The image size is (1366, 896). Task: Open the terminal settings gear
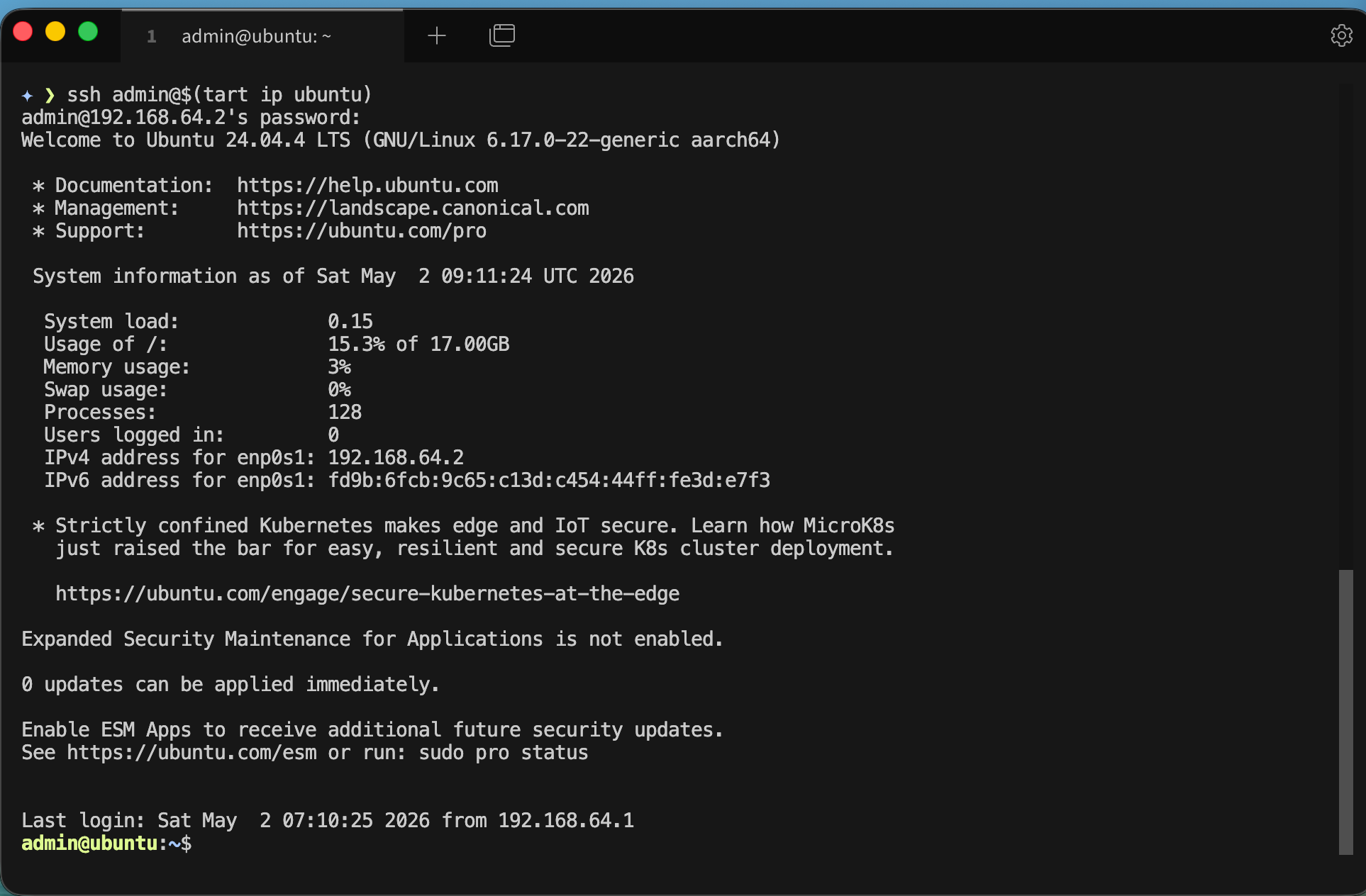tap(1341, 35)
